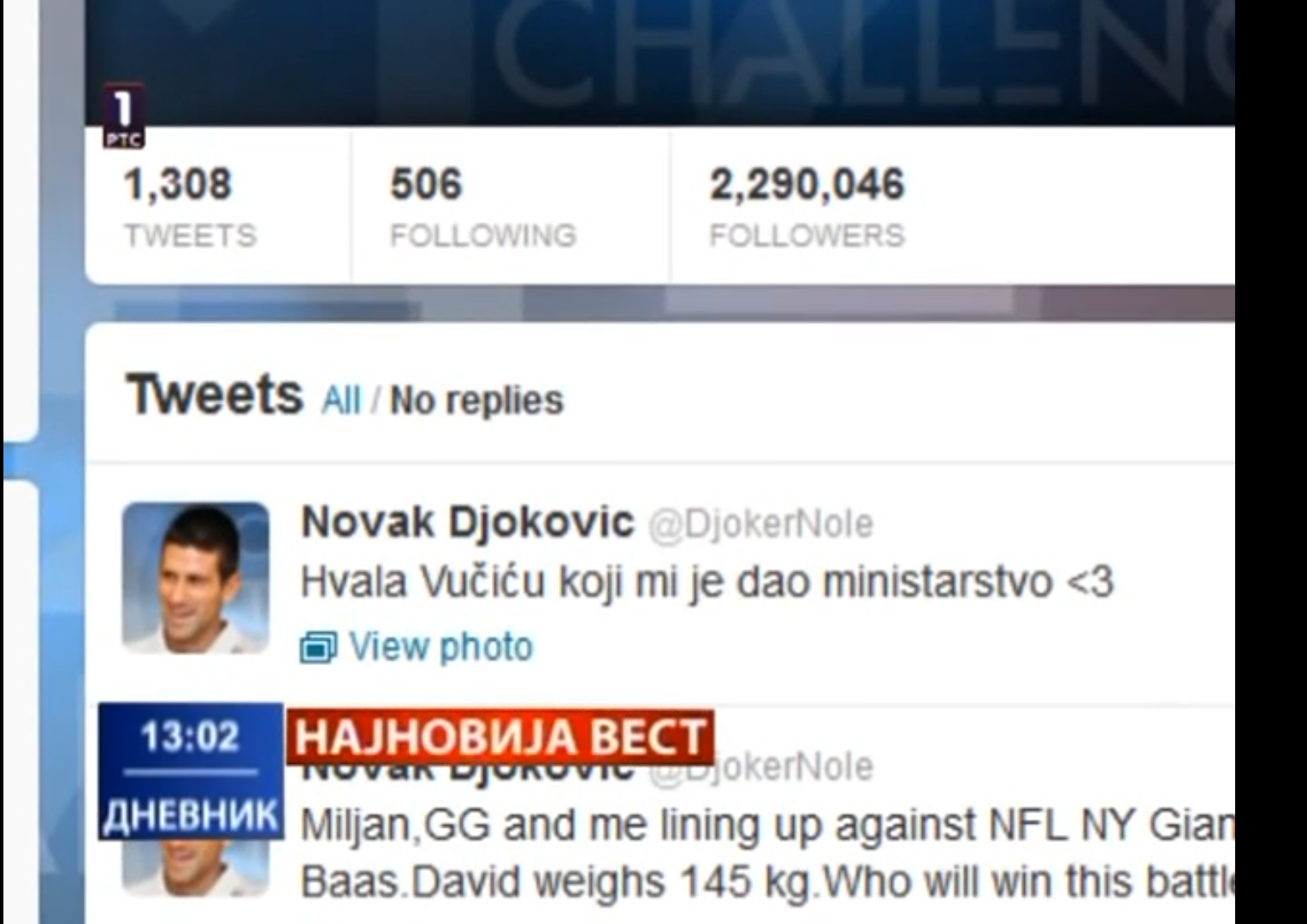Click the CHALLENGE header banner image

tap(659, 62)
